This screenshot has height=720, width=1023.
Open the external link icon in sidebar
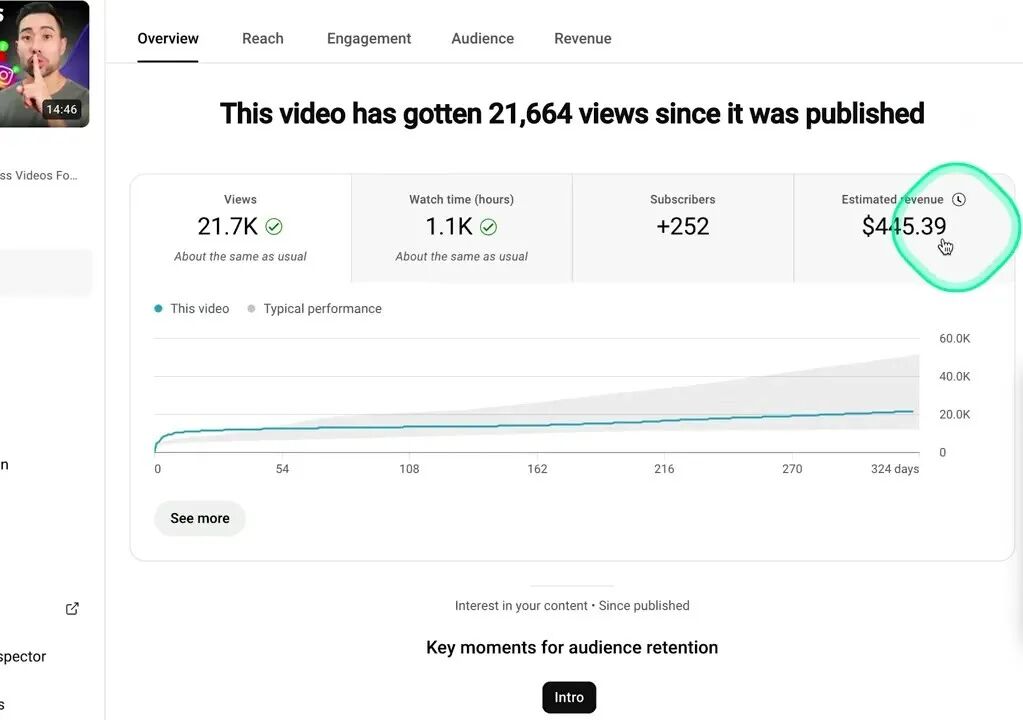point(71,607)
